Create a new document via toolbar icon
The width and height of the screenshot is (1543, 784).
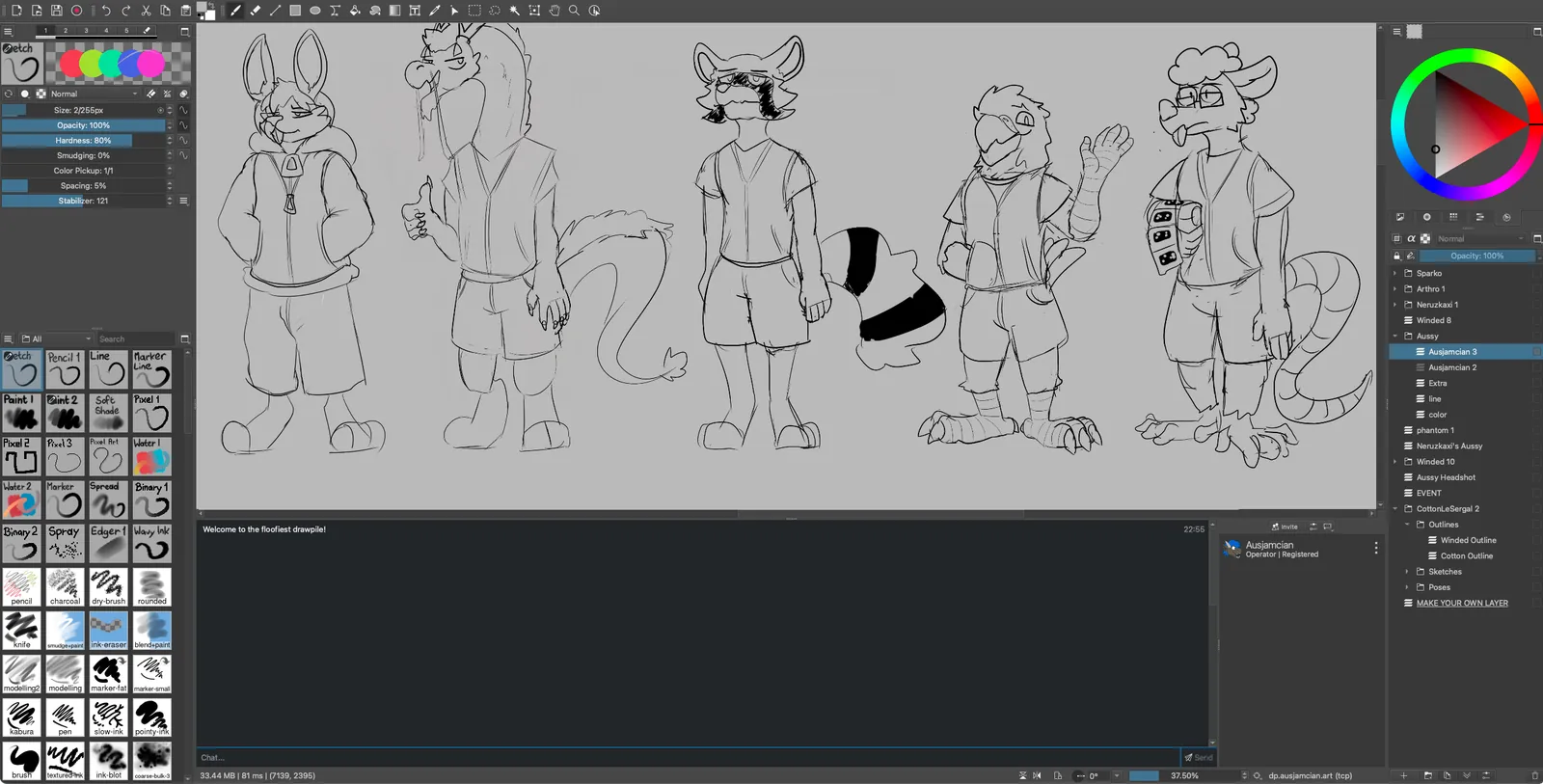pyautogui.click(x=16, y=11)
